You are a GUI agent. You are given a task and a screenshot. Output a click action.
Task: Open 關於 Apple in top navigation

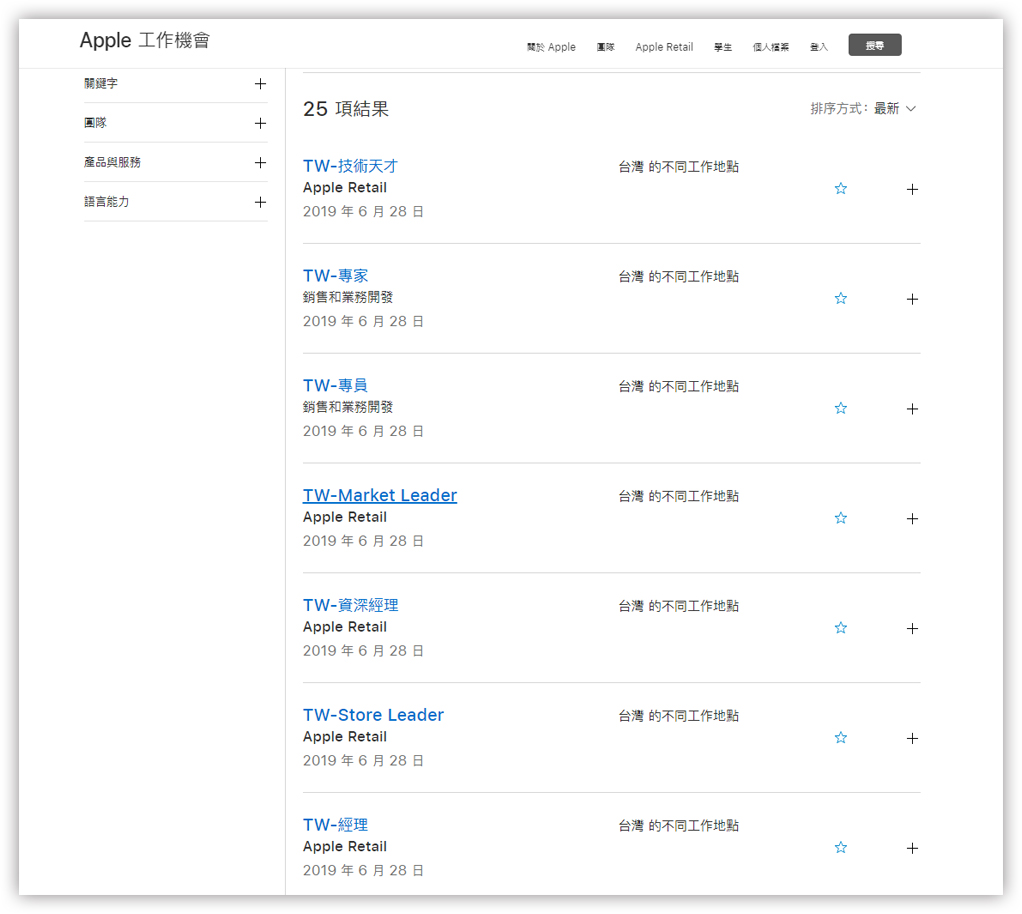[x=551, y=47]
